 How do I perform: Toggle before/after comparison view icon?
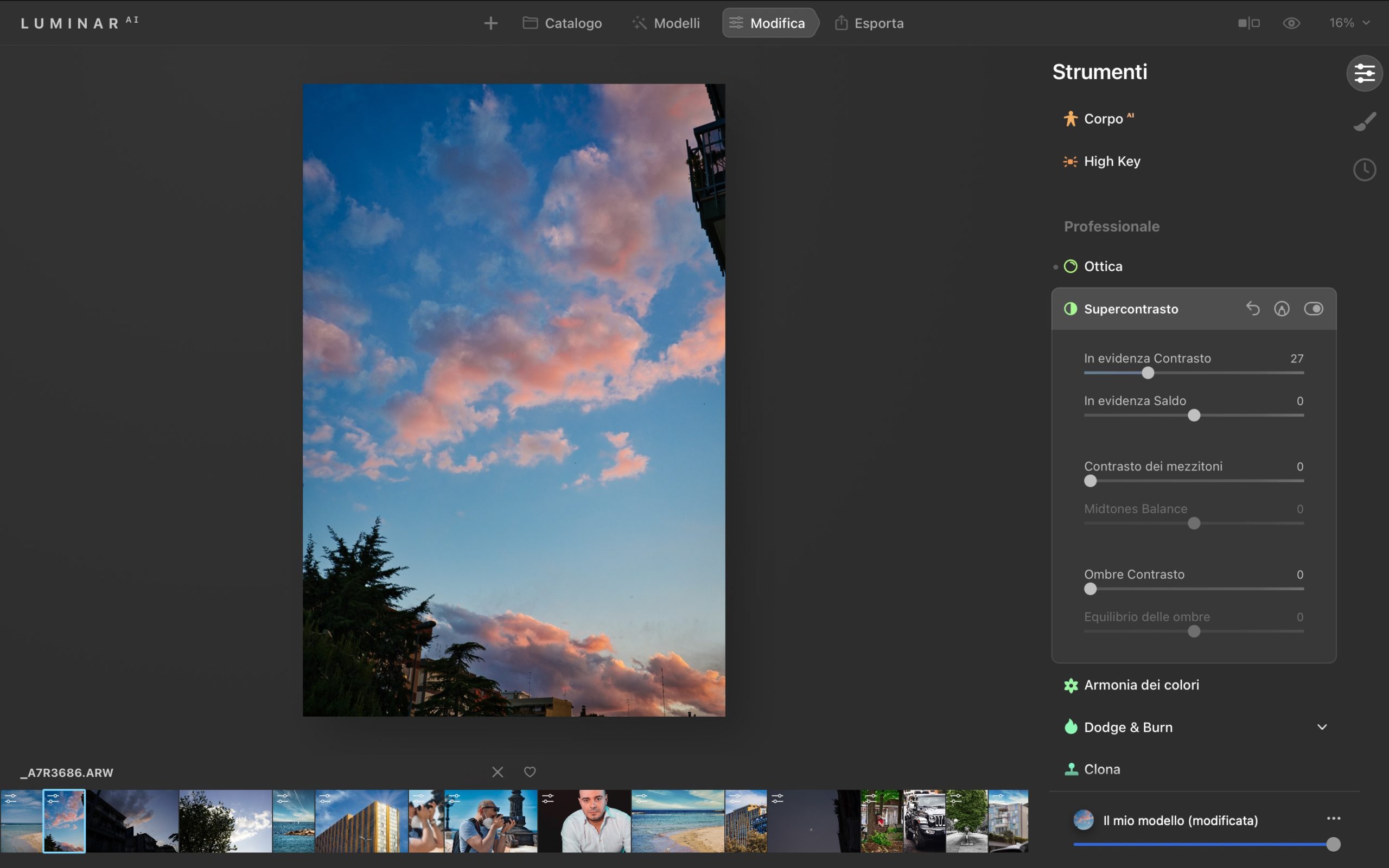coord(1249,23)
